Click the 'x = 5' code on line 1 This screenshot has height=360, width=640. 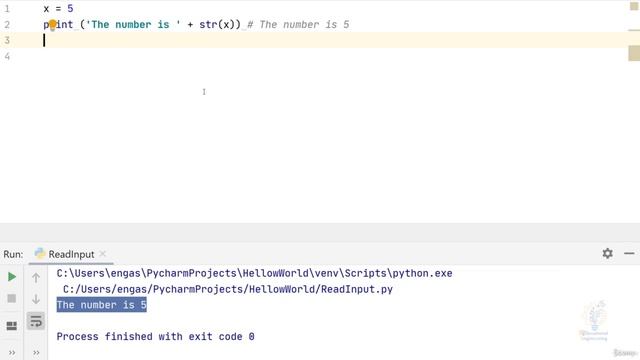[x=58, y=9]
